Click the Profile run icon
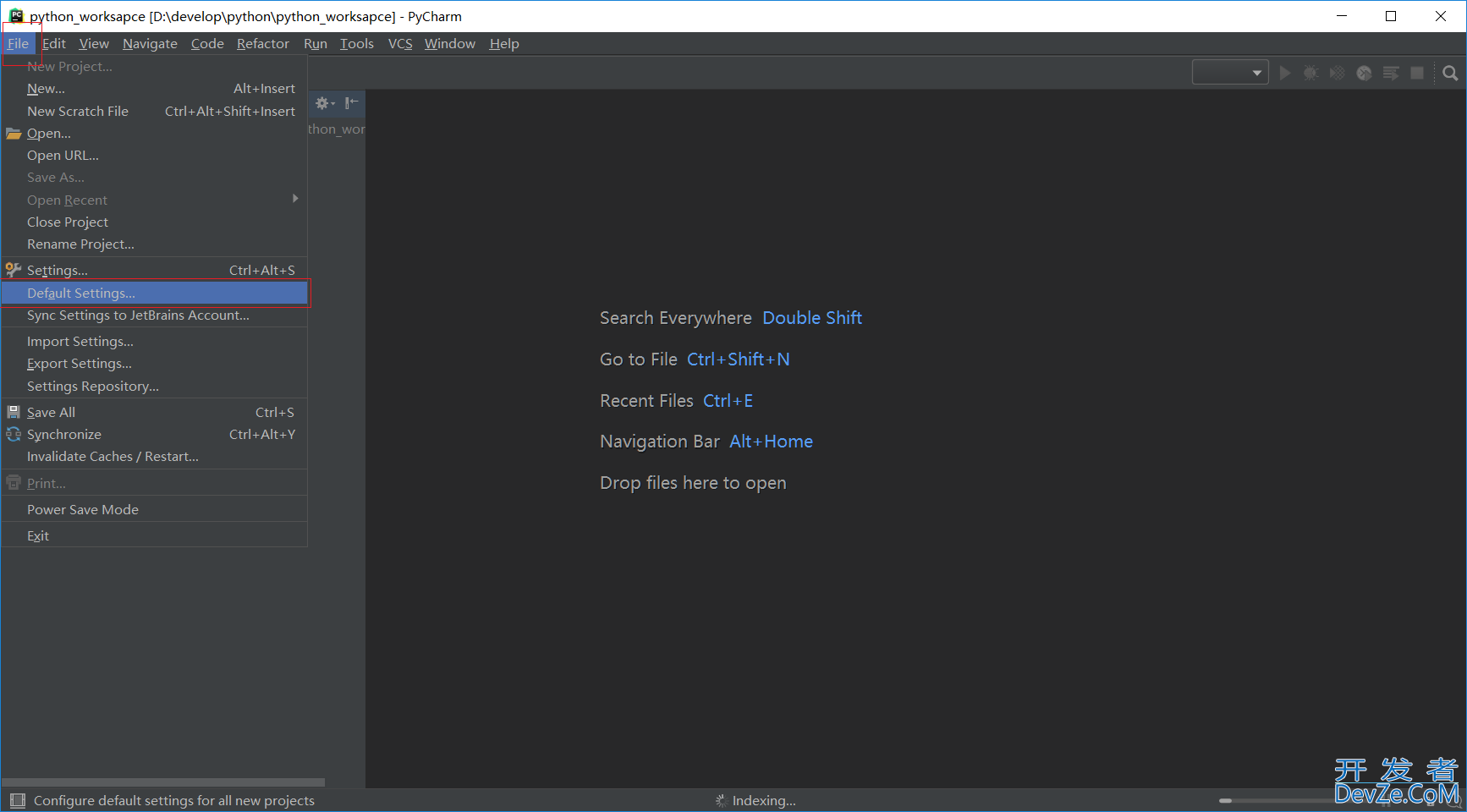 click(1364, 73)
